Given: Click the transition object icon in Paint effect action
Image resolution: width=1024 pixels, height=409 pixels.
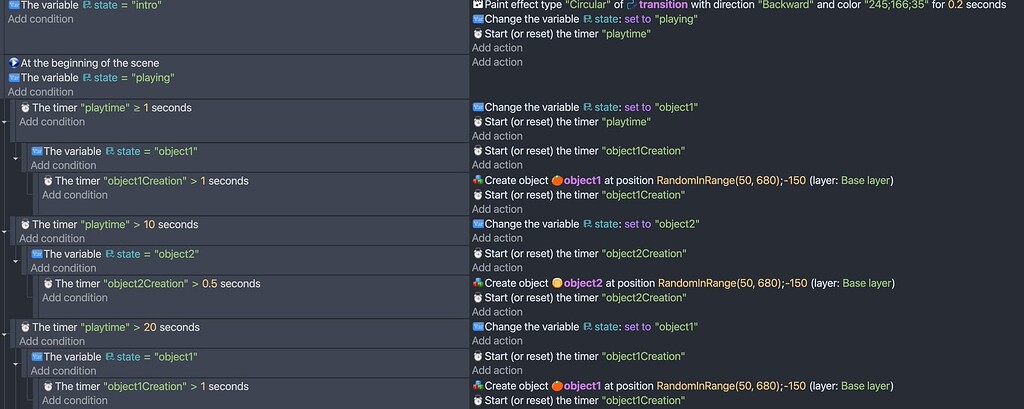Looking at the screenshot, I should (x=631, y=5).
